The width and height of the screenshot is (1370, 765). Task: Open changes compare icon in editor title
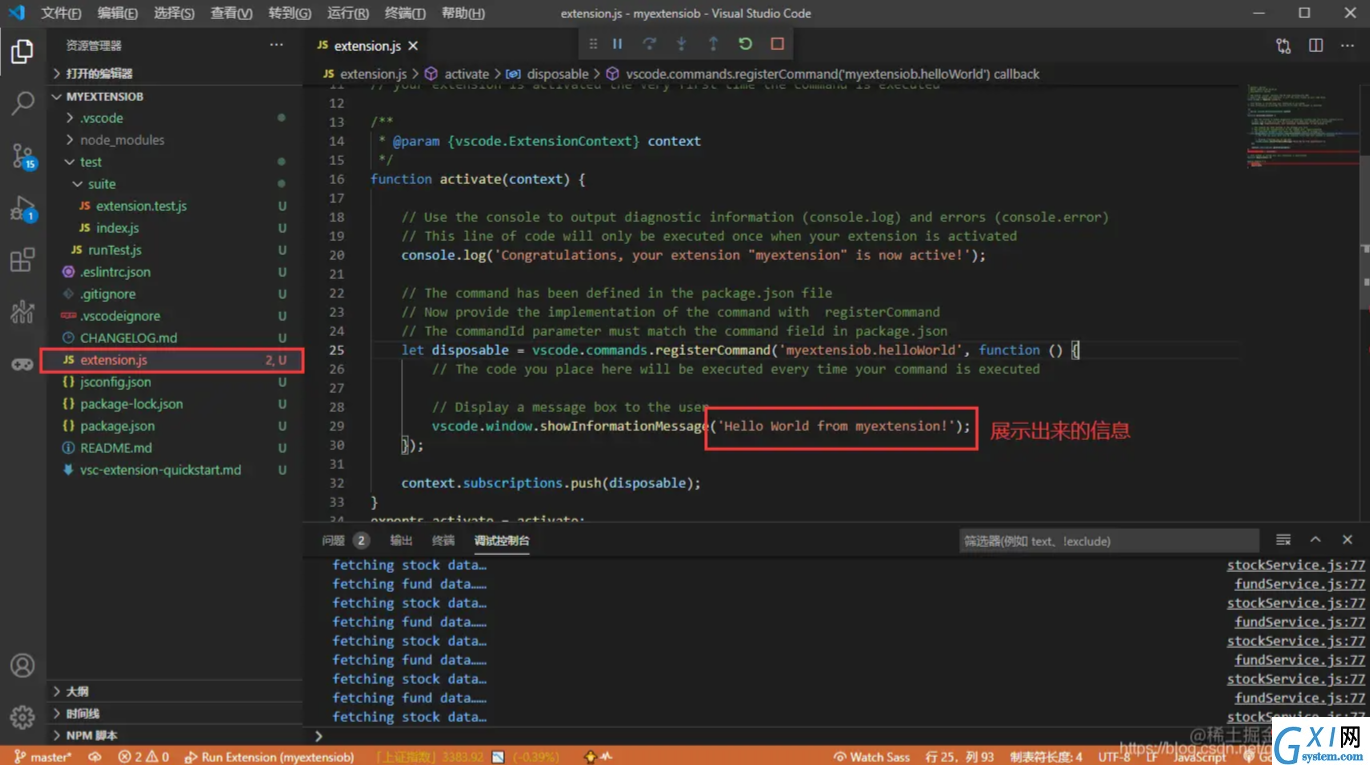(1283, 46)
